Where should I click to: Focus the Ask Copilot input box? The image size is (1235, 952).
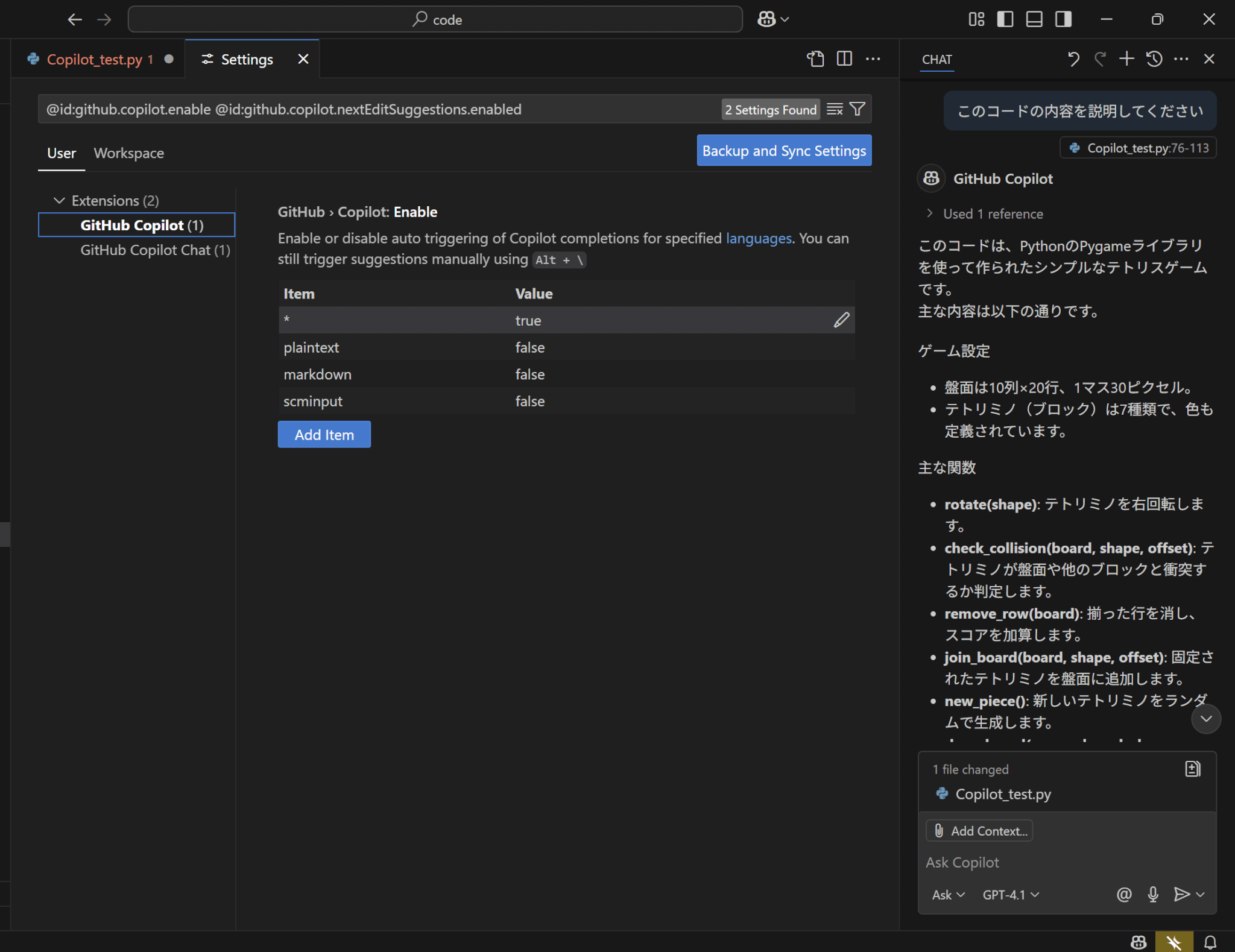1066,862
